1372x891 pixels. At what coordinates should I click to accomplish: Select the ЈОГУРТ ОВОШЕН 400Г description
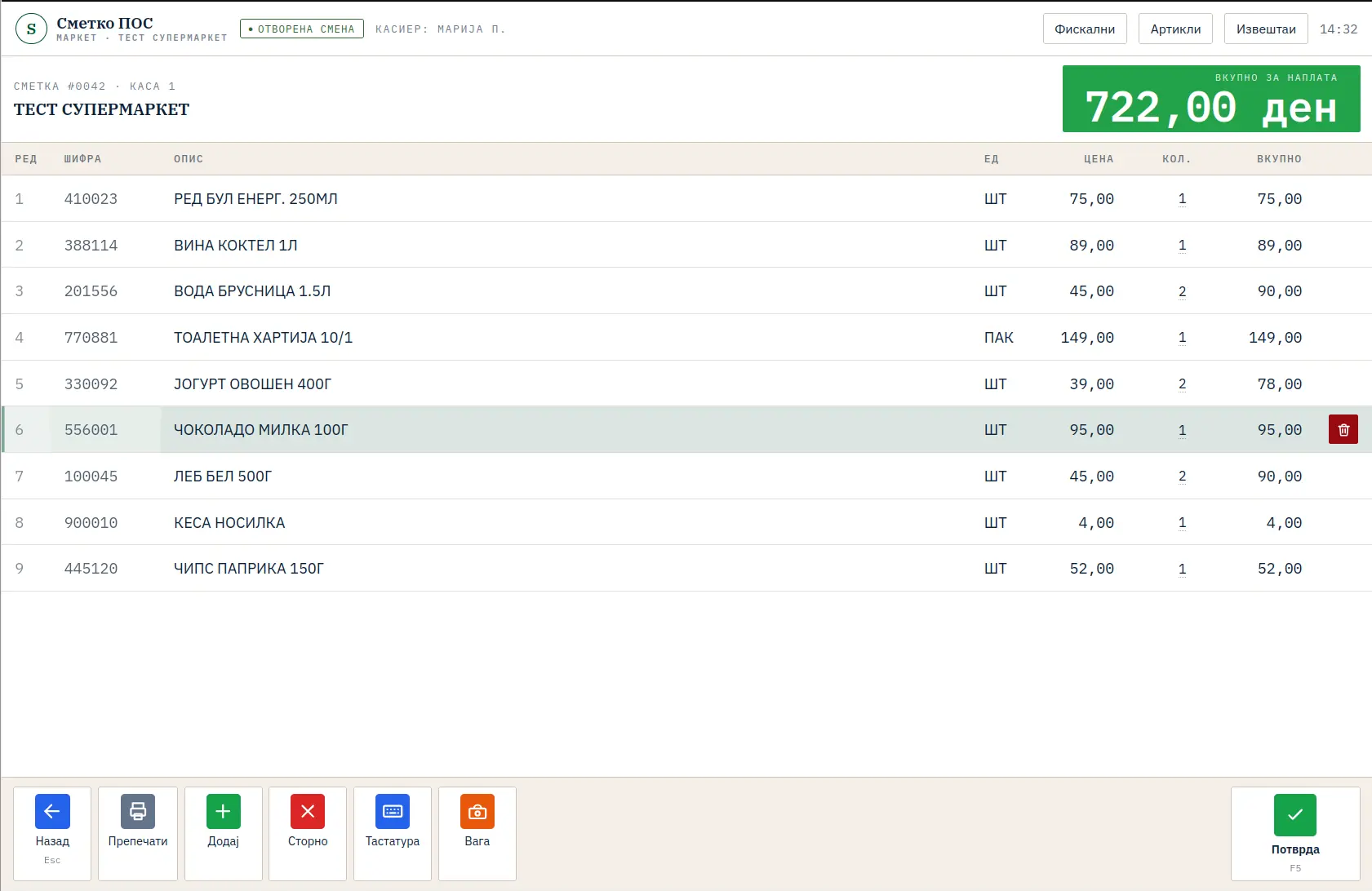point(252,384)
